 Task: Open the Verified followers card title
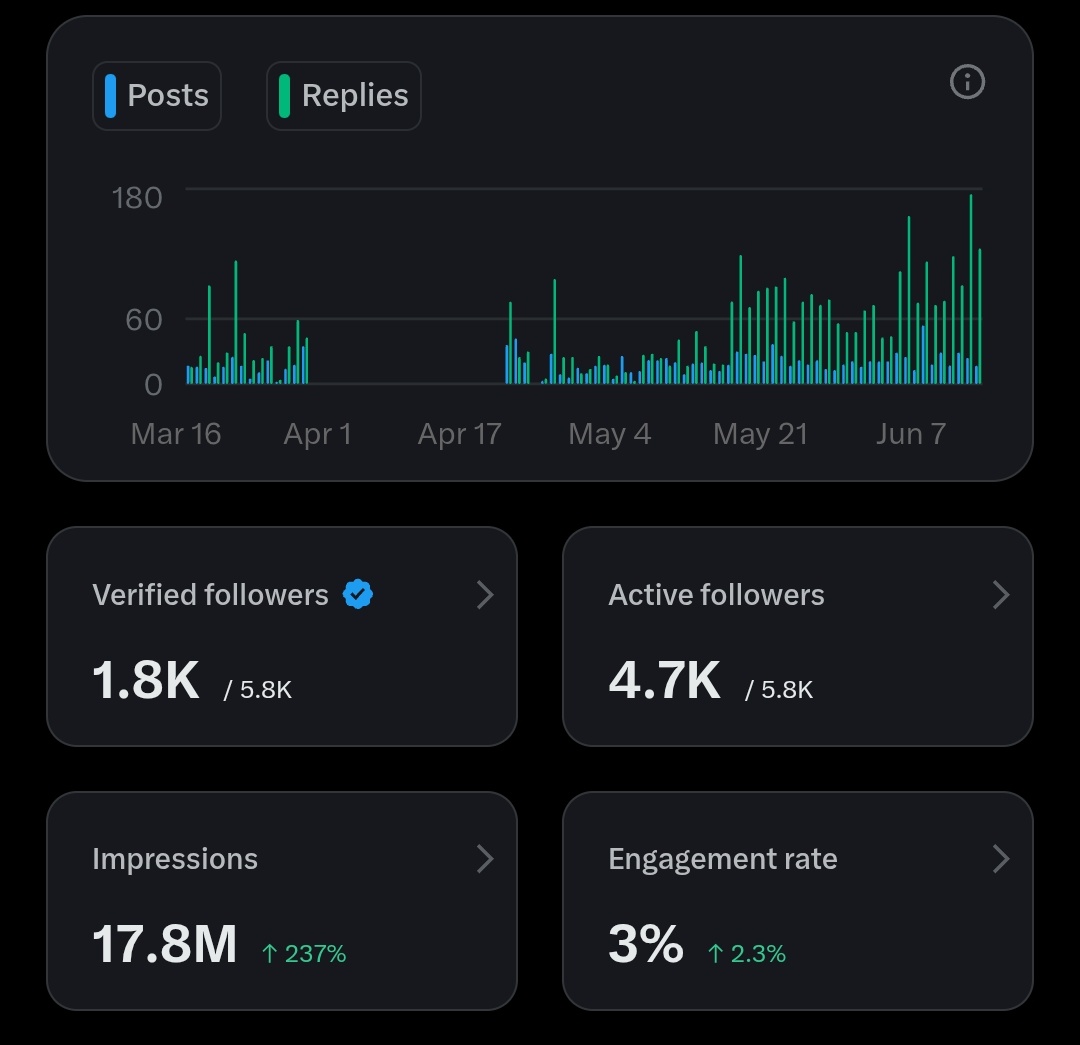[x=210, y=594]
